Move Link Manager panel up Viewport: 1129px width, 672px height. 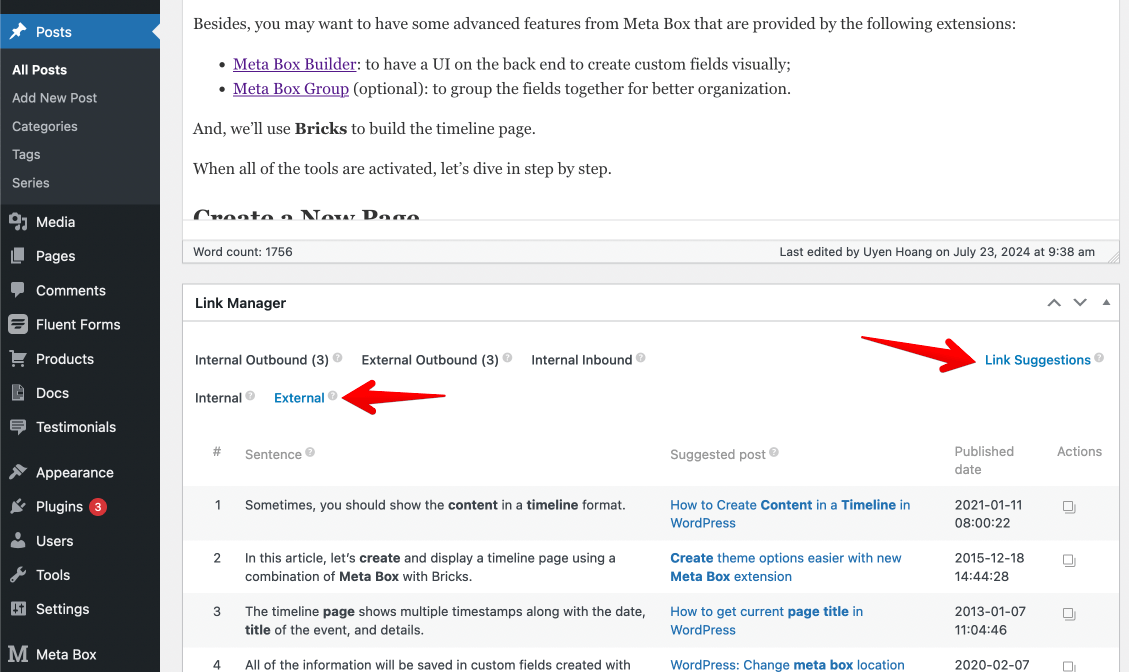click(1054, 303)
